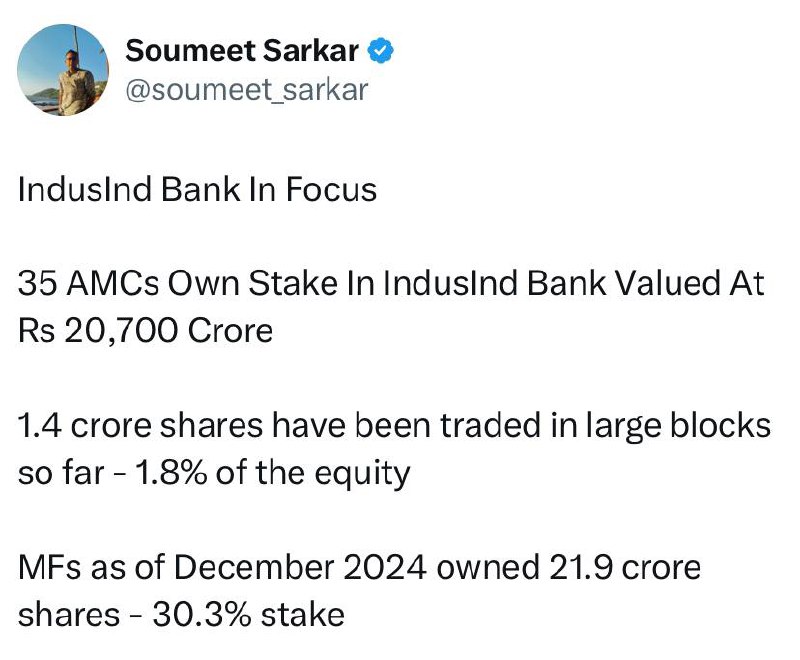
Task: Click the "30.3%" stake figure
Action: [202, 614]
